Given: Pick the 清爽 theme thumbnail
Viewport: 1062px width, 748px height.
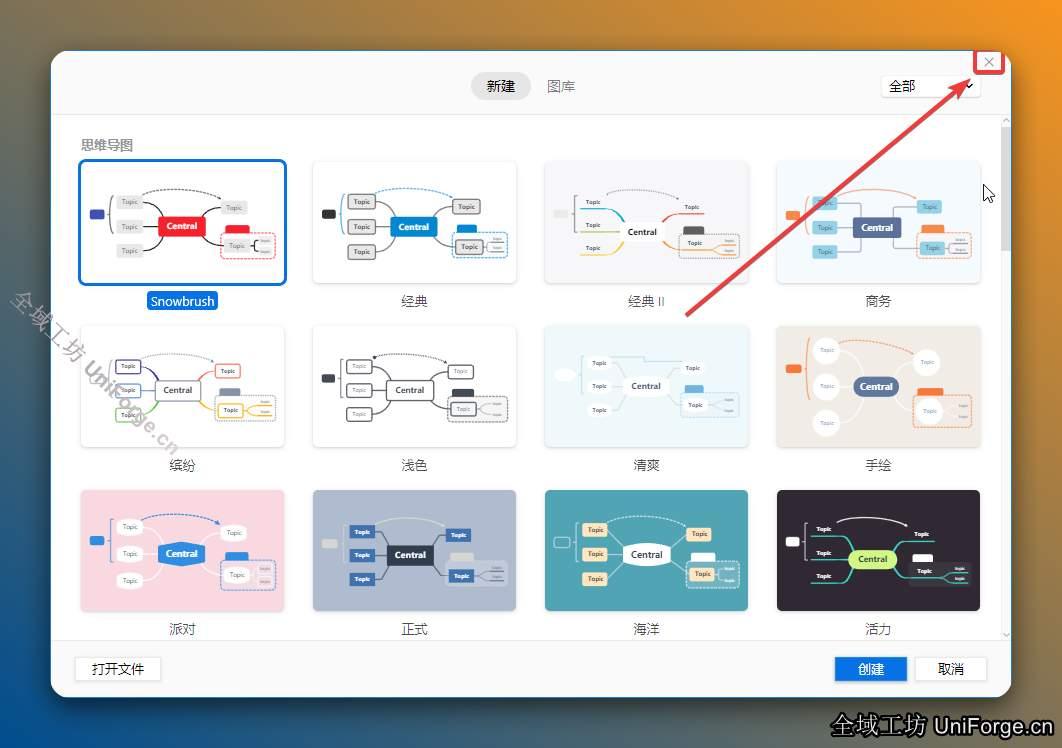Looking at the screenshot, I should [646, 386].
